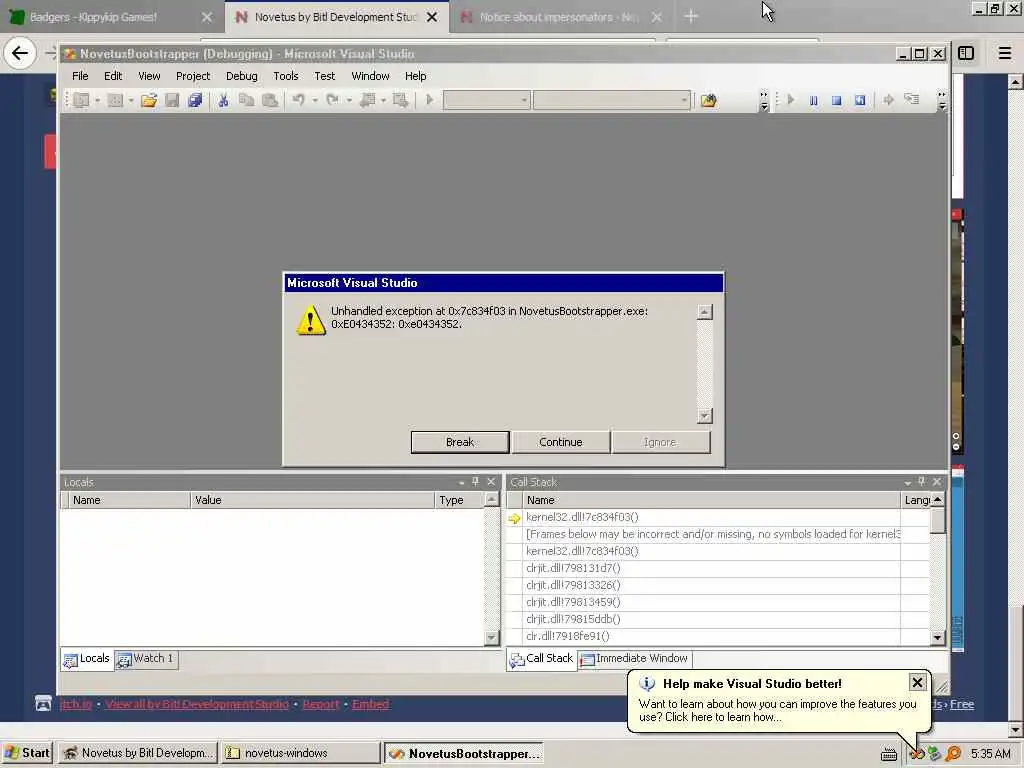Dismiss the Help make Visual Studio better balloon

coord(917,682)
